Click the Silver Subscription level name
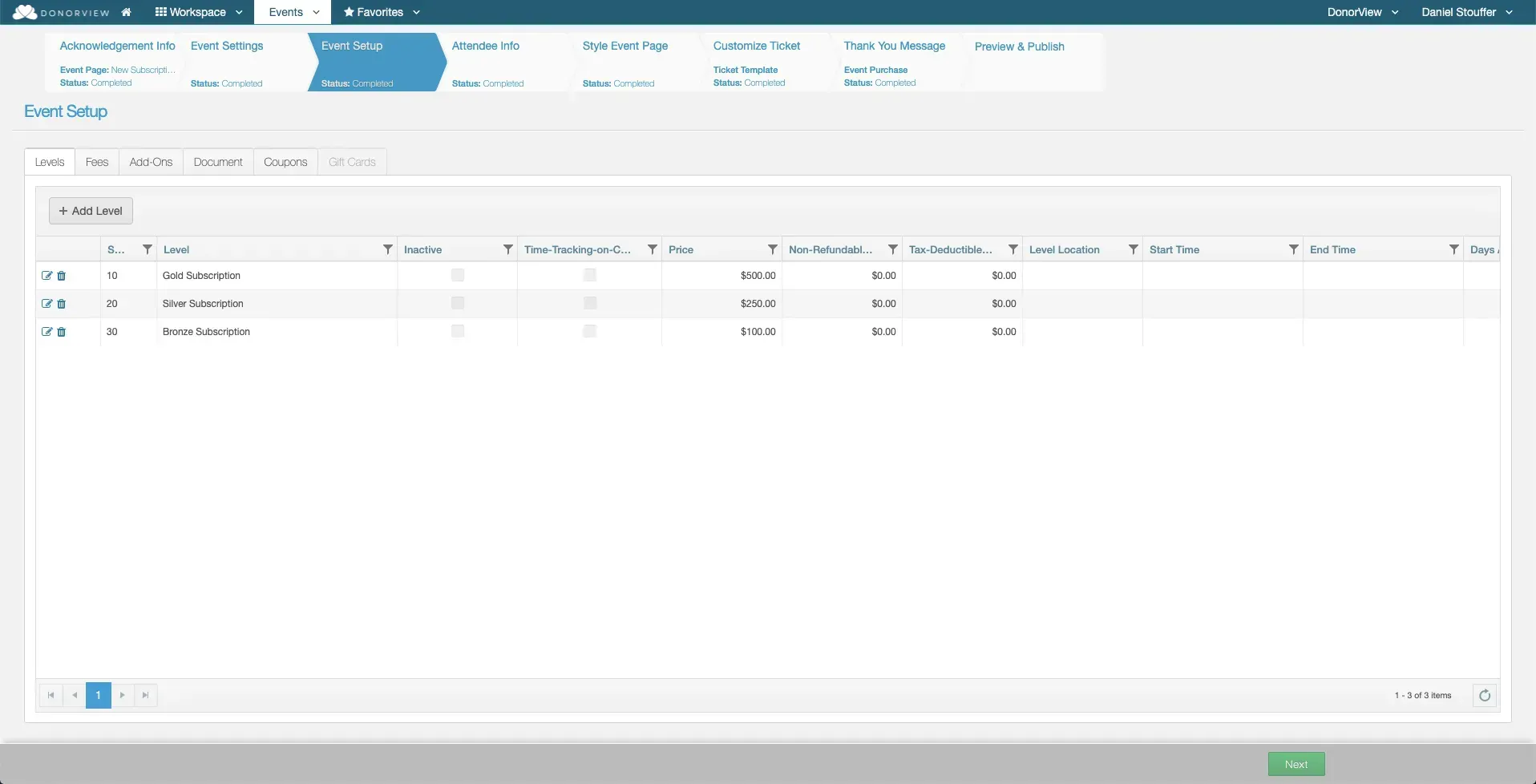This screenshot has height=784, width=1536. coord(203,304)
